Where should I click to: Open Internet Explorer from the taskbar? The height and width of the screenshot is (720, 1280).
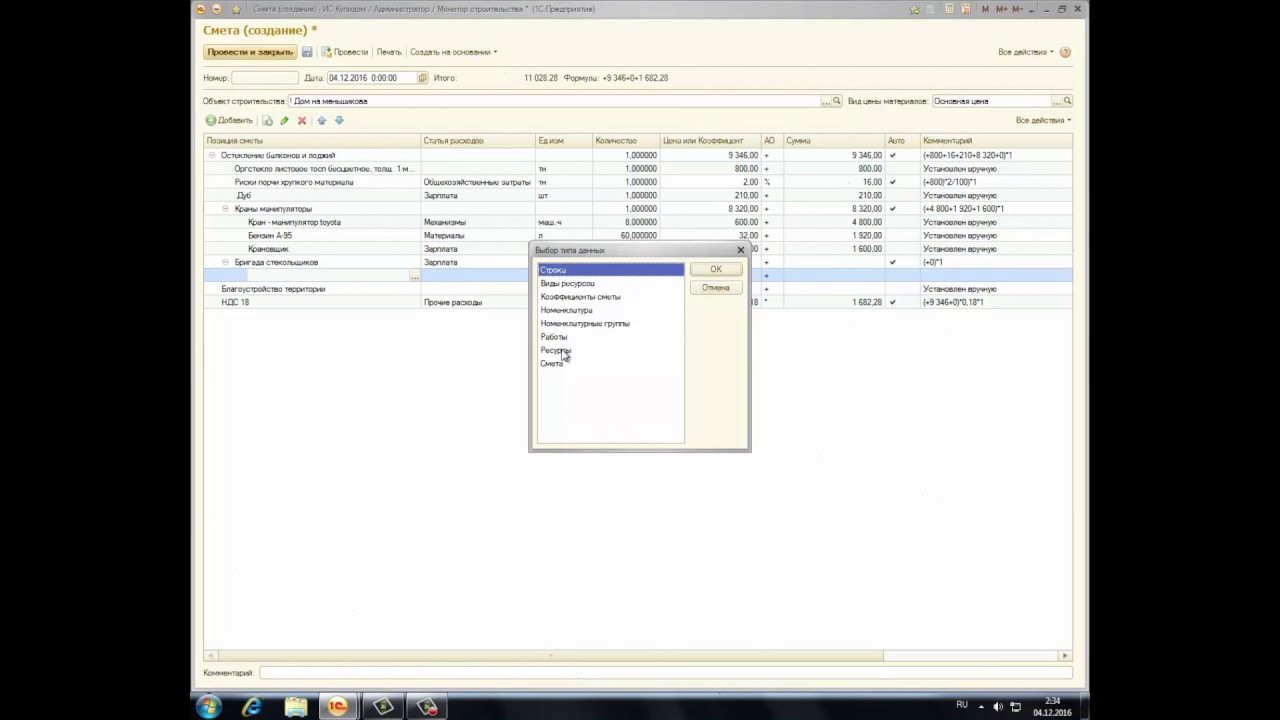coord(252,707)
